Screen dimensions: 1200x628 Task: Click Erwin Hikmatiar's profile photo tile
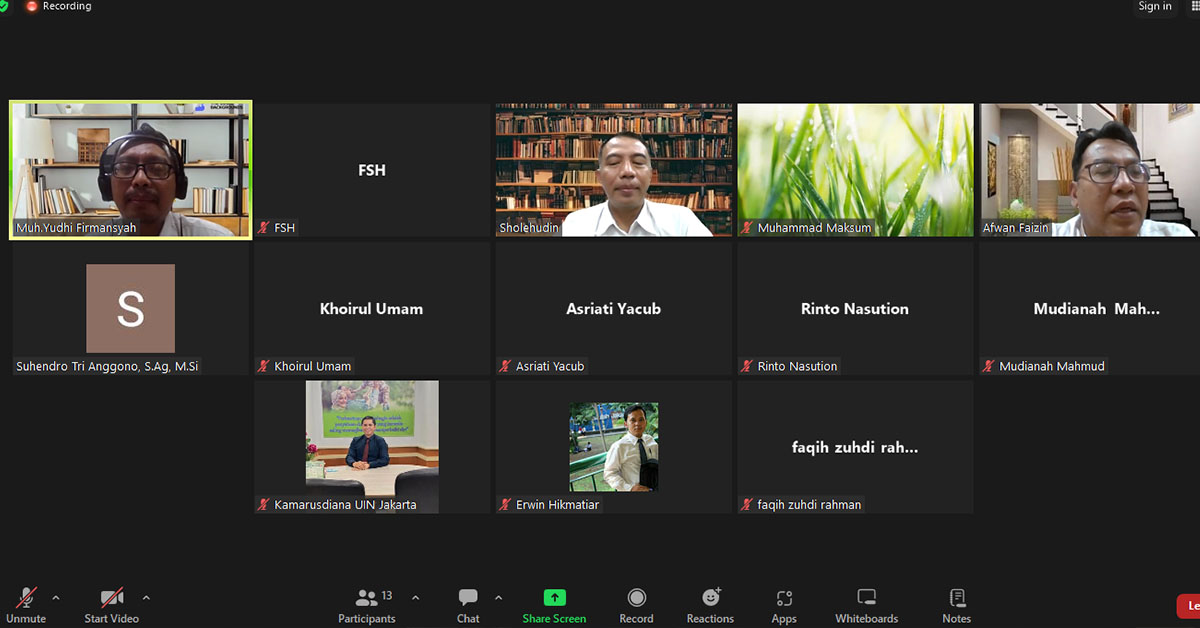614,447
